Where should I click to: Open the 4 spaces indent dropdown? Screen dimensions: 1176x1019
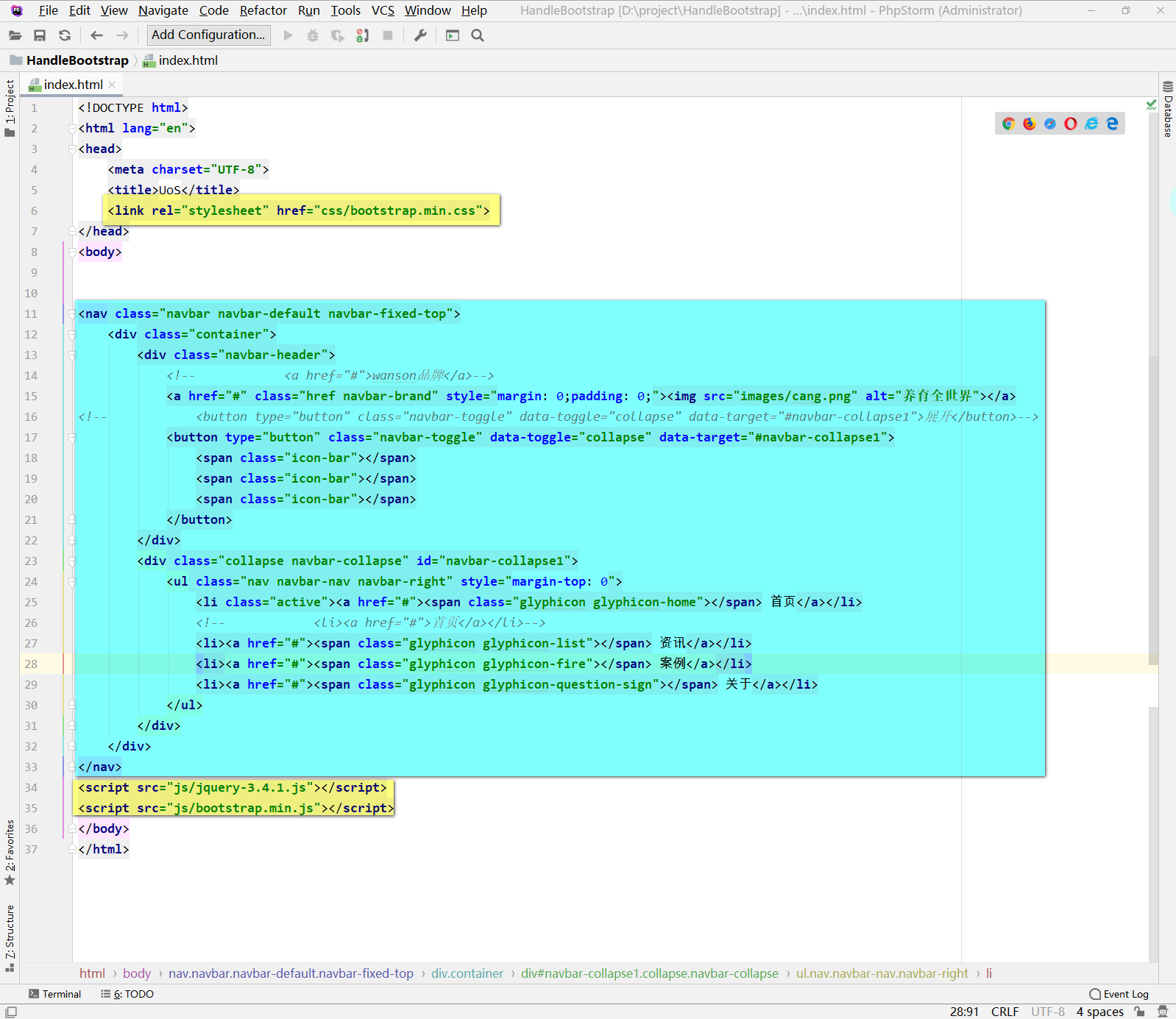(1099, 1012)
